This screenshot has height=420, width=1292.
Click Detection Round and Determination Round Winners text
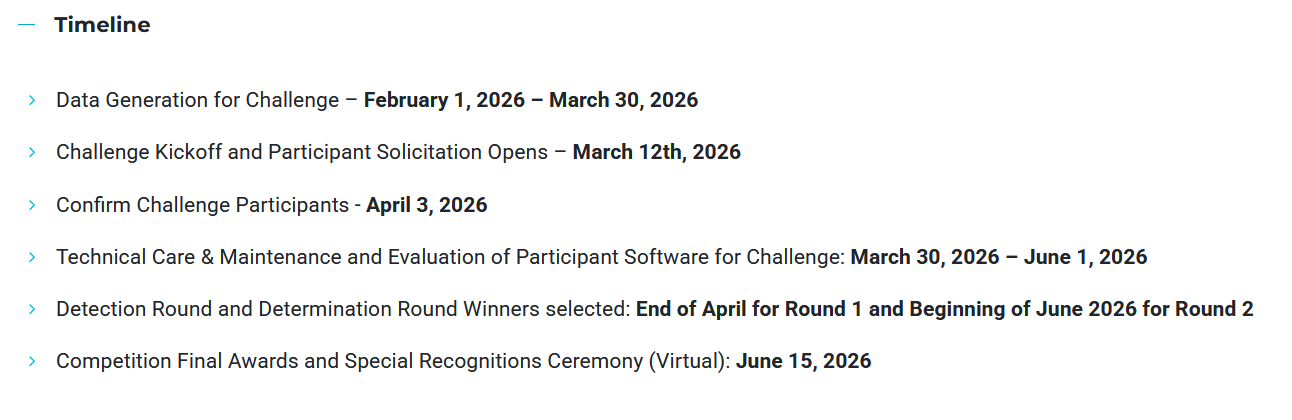[342, 309]
